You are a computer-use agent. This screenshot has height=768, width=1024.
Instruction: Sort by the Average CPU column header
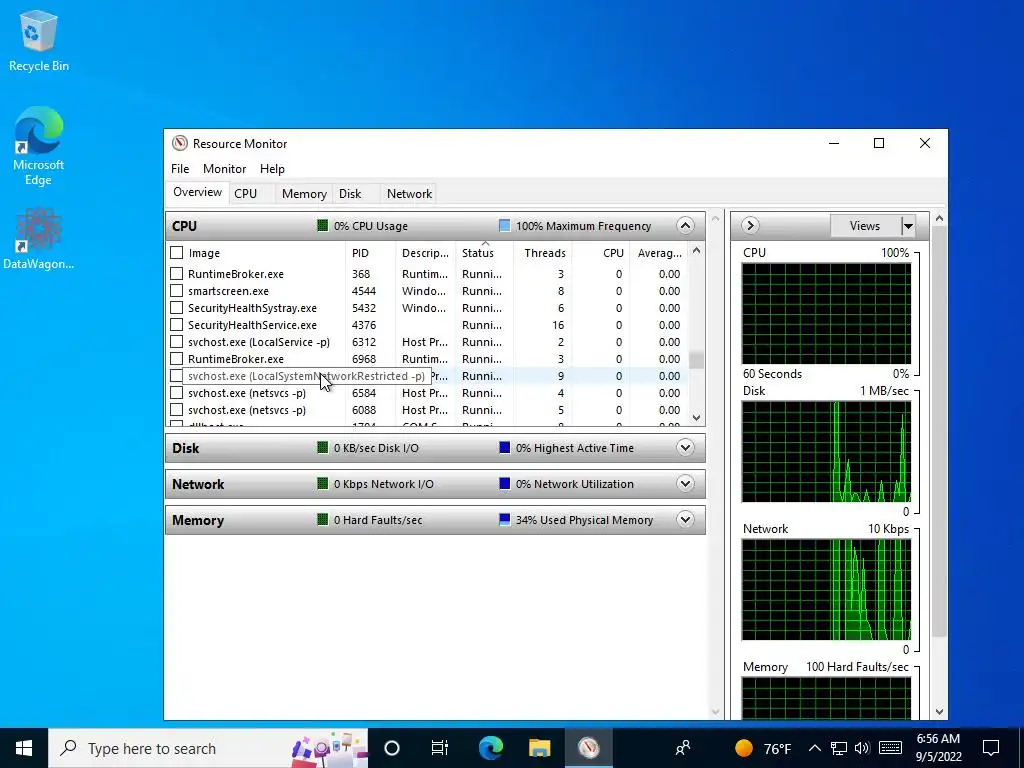point(659,253)
